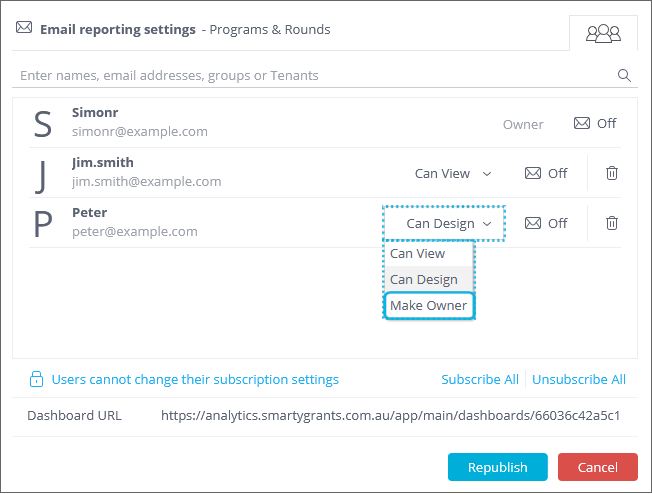
Task: Toggle Peter's email subscription Off
Action: pyautogui.click(x=546, y=223)
